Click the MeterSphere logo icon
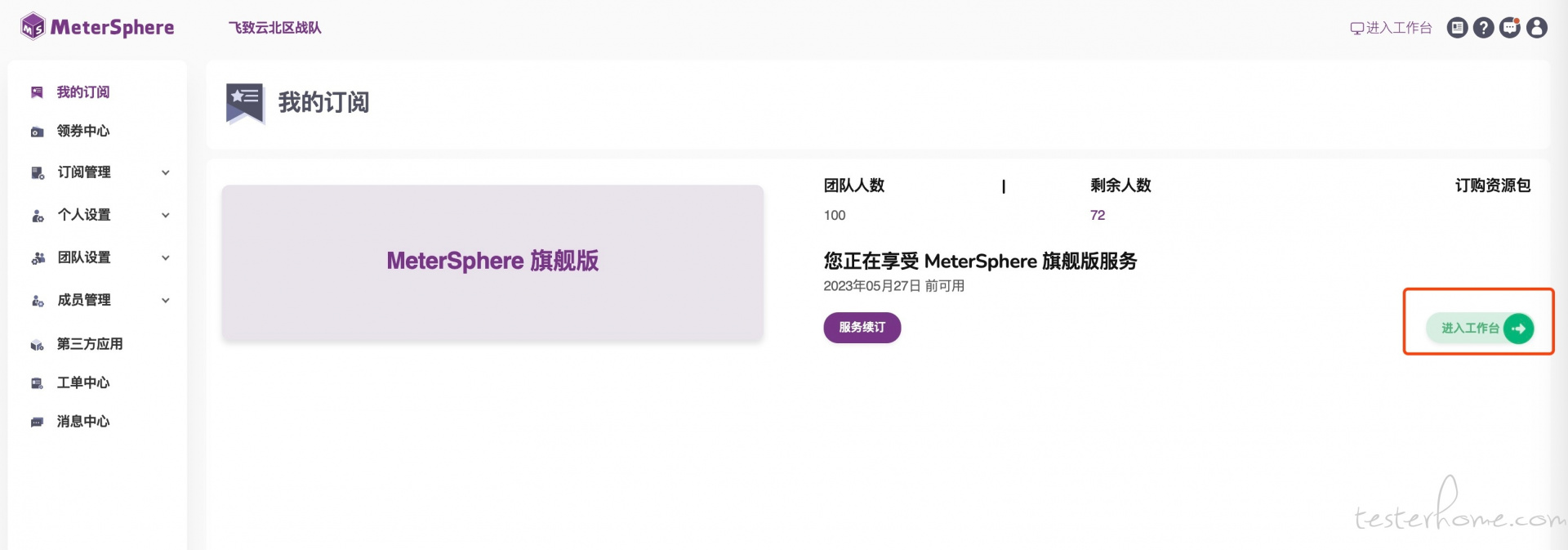Viewport: 1568px width, 550px height. [33, 27]
